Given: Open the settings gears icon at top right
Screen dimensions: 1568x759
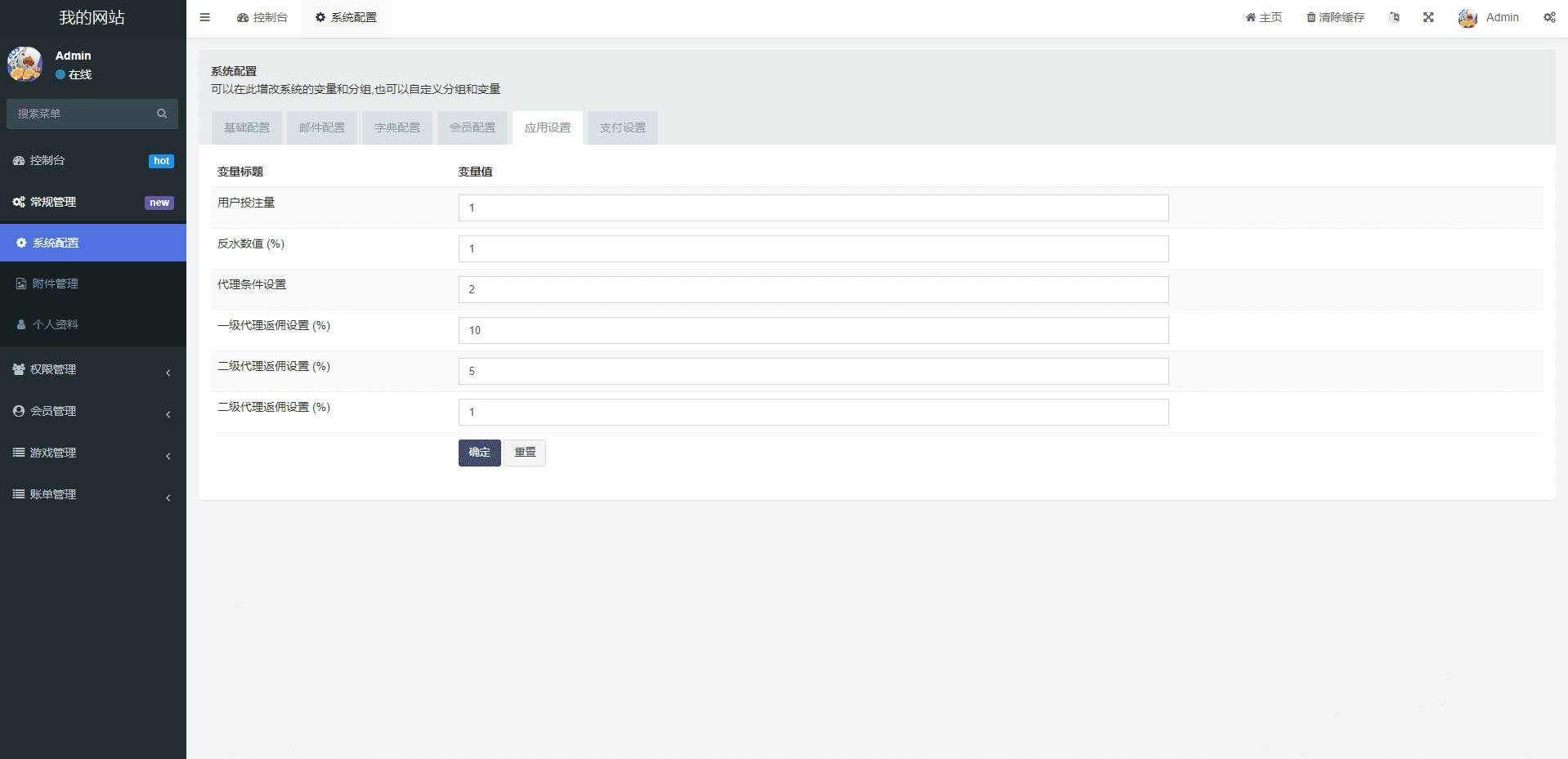Looking at the screenshot, I should pos(1549,17).
